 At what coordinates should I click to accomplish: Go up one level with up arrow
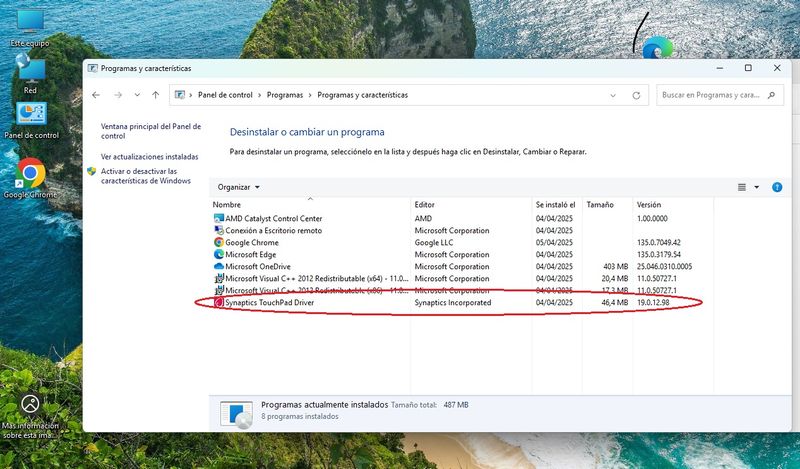tap(156, 95)
